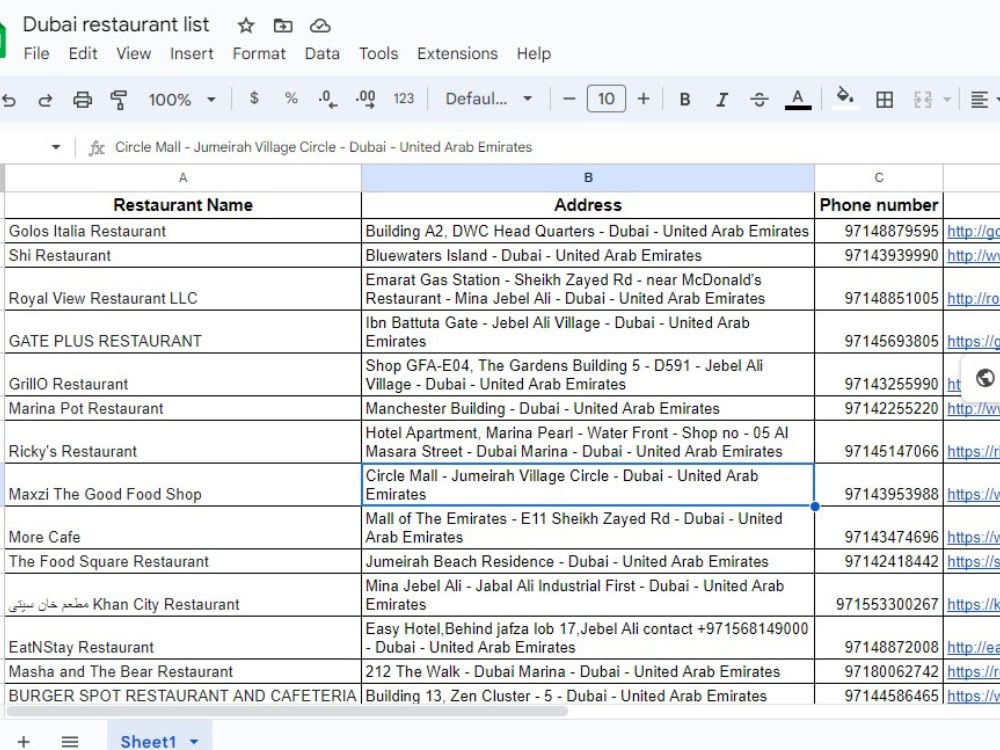Open the Format menu

coord(259,54)
